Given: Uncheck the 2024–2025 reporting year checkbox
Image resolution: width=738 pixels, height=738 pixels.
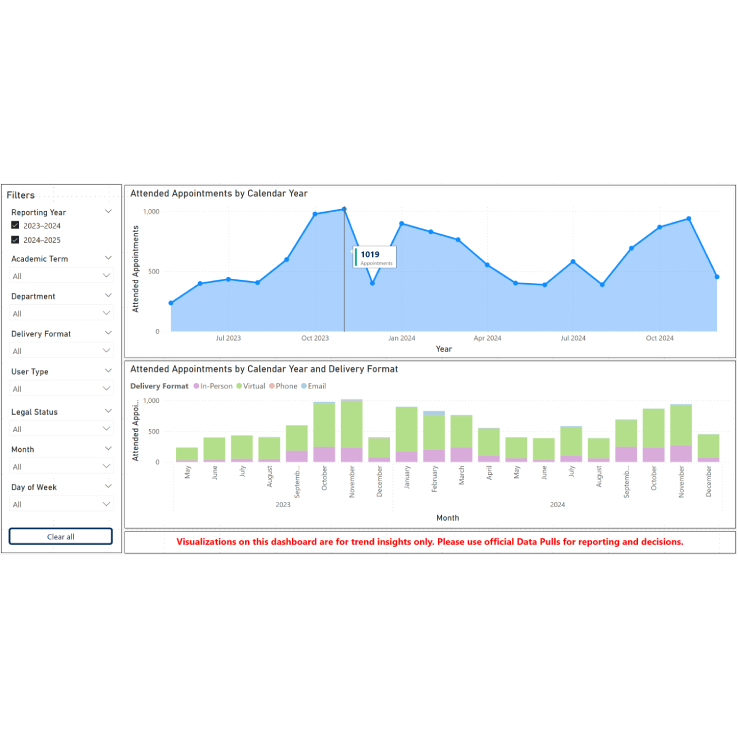Looking at the screenshot, I should (15, 240).
